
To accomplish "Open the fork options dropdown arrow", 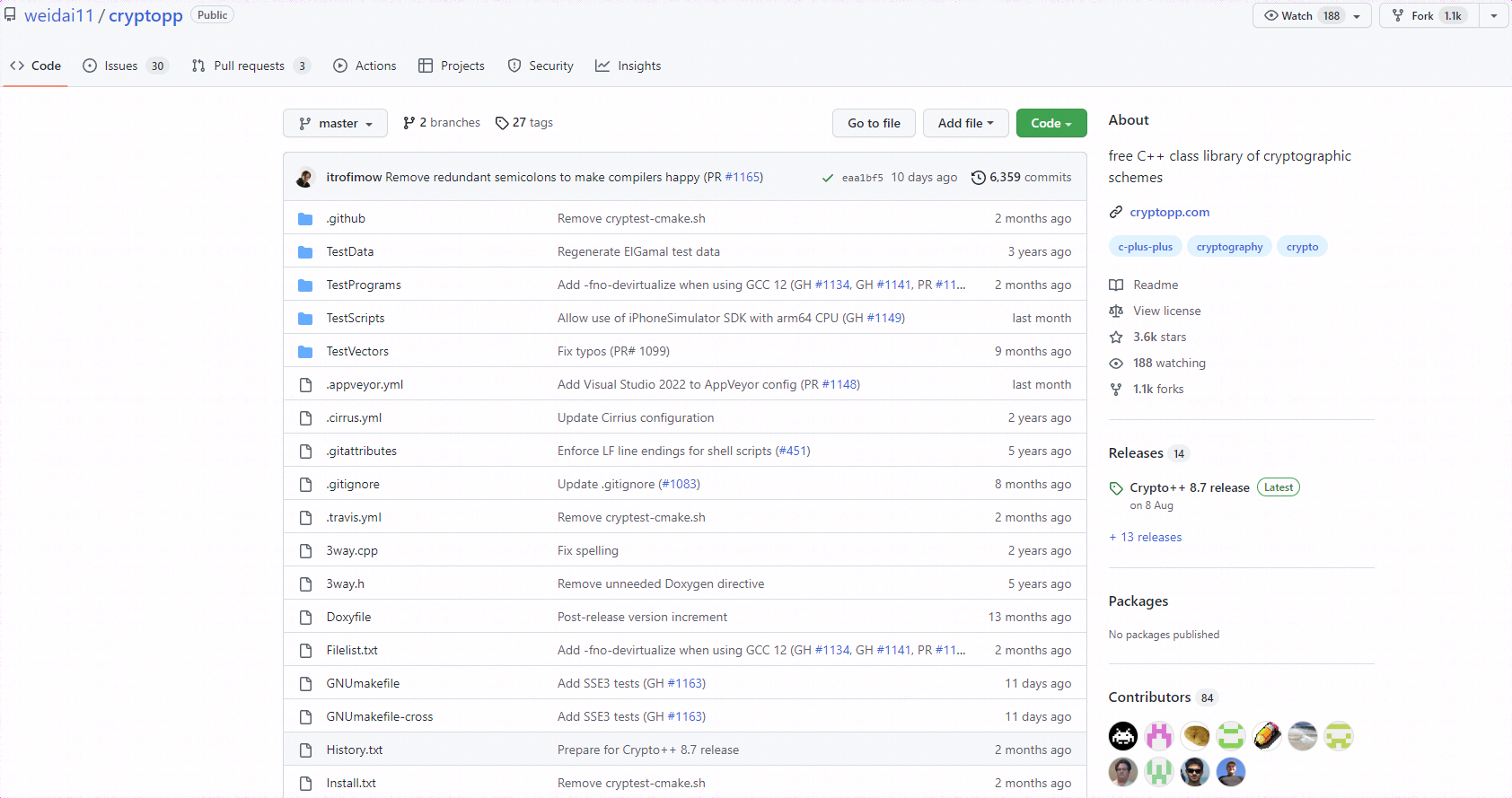I will click(x=1494, y=16).
